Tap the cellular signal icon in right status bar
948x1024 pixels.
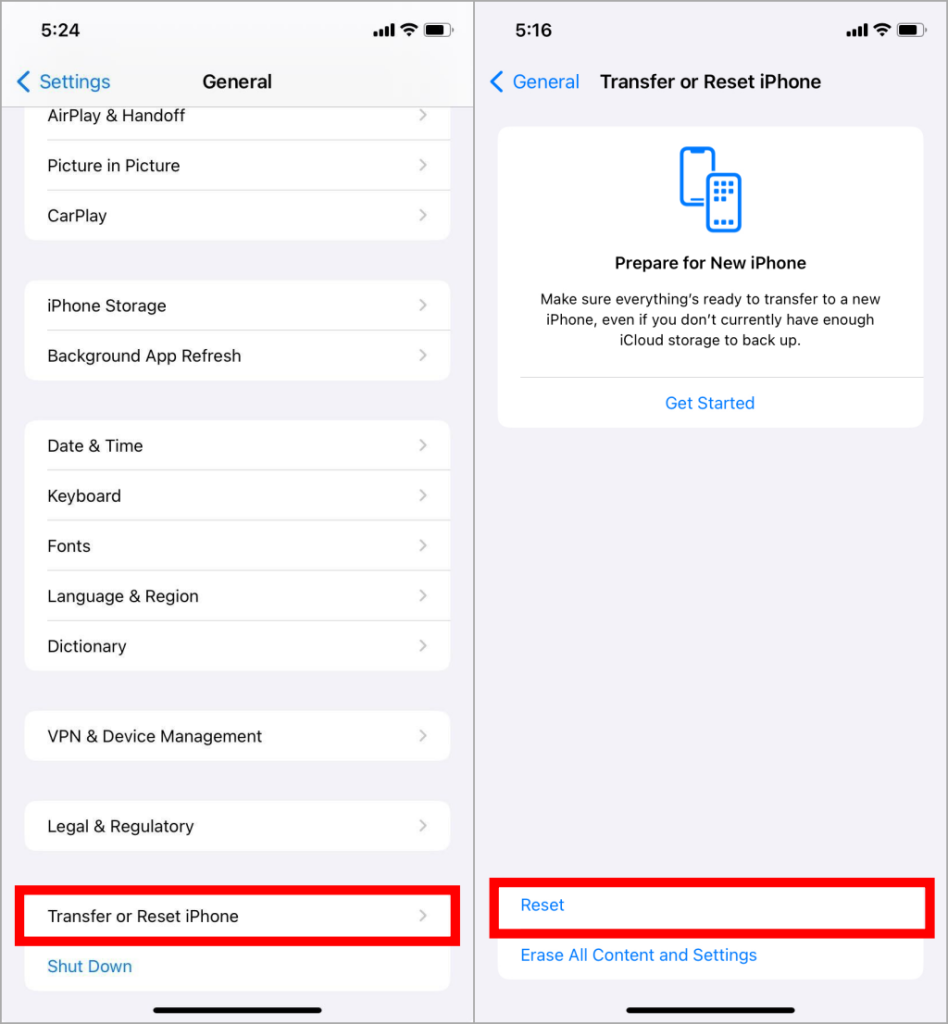click(x=857, y=30)
